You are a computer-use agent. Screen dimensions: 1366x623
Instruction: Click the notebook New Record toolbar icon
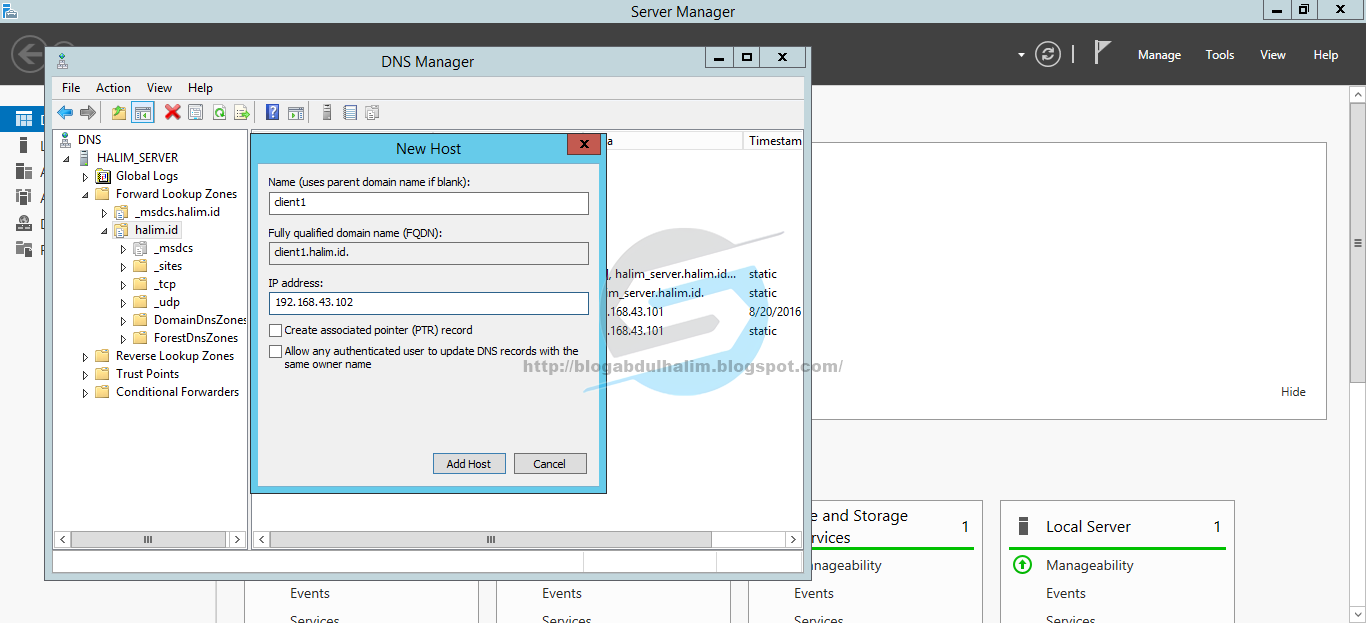(x=350, y=113)
